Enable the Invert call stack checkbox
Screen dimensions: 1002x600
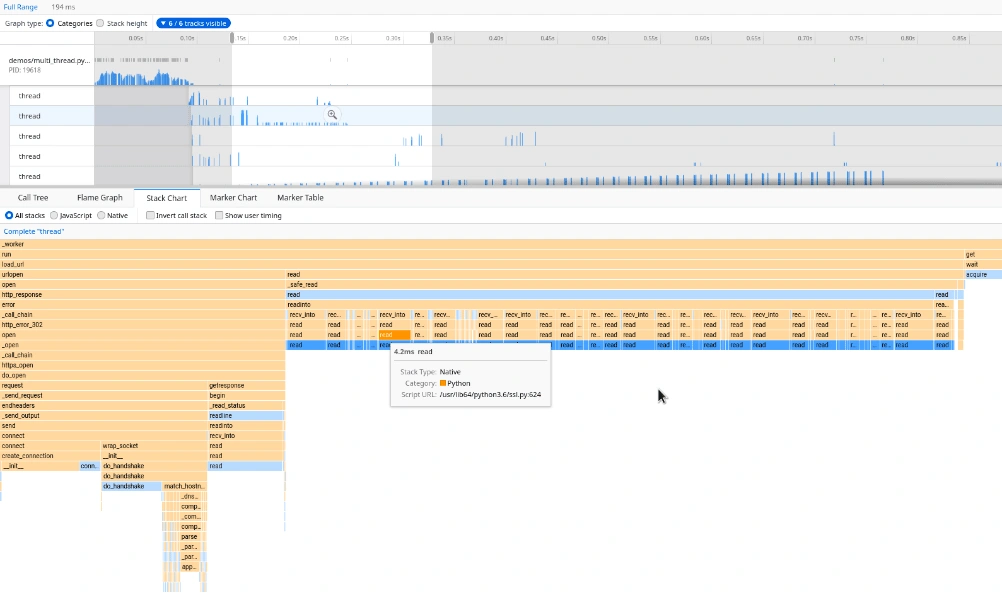tap(150, 215)
